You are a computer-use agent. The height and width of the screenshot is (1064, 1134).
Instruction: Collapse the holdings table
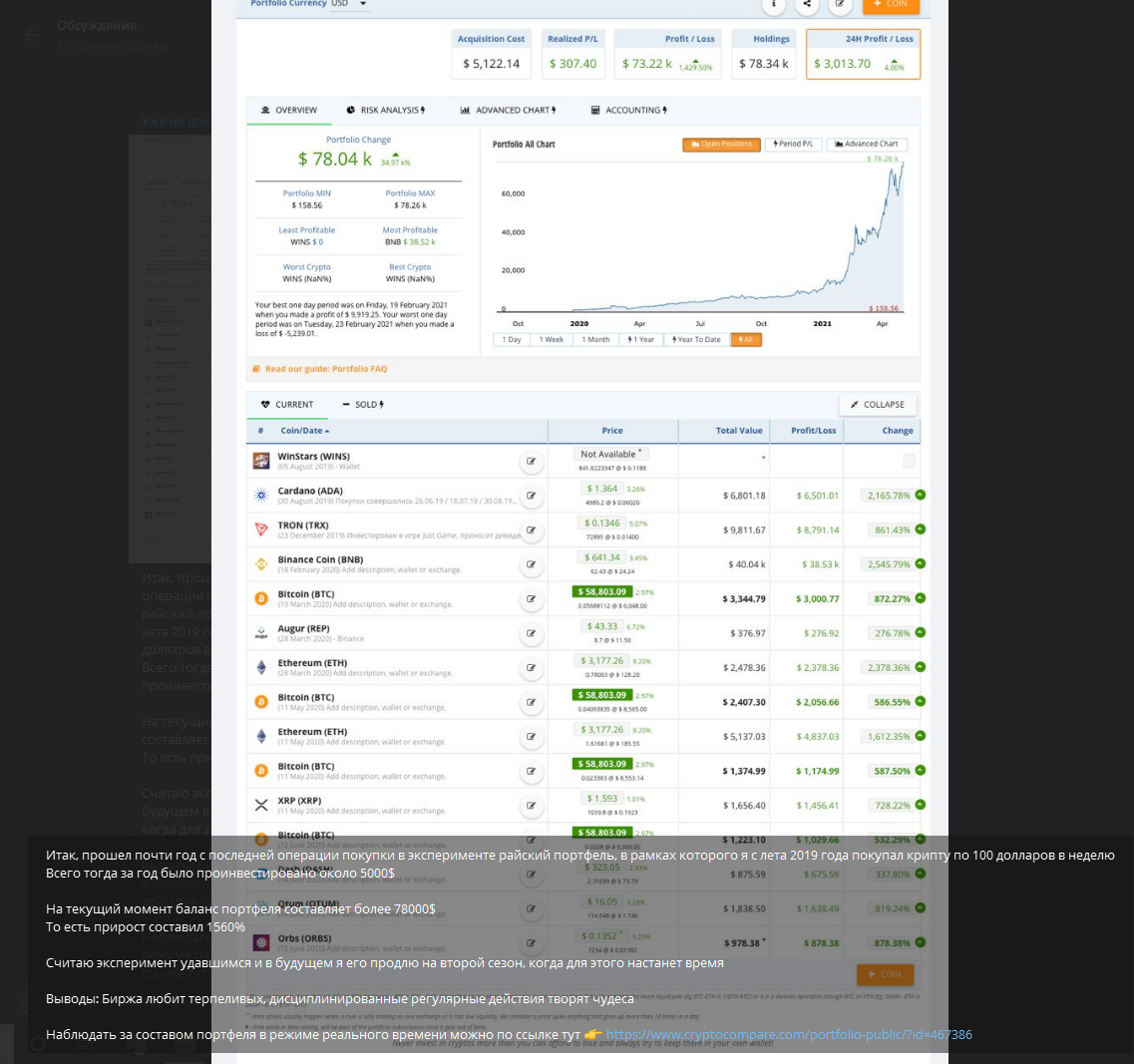878,404
